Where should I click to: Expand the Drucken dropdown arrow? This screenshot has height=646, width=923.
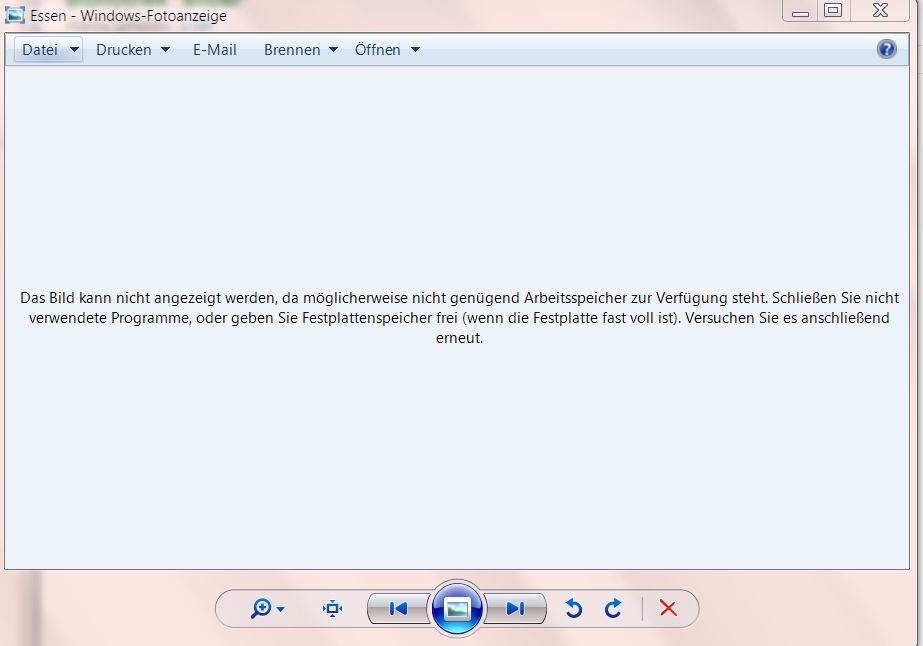tap(165, 50)
